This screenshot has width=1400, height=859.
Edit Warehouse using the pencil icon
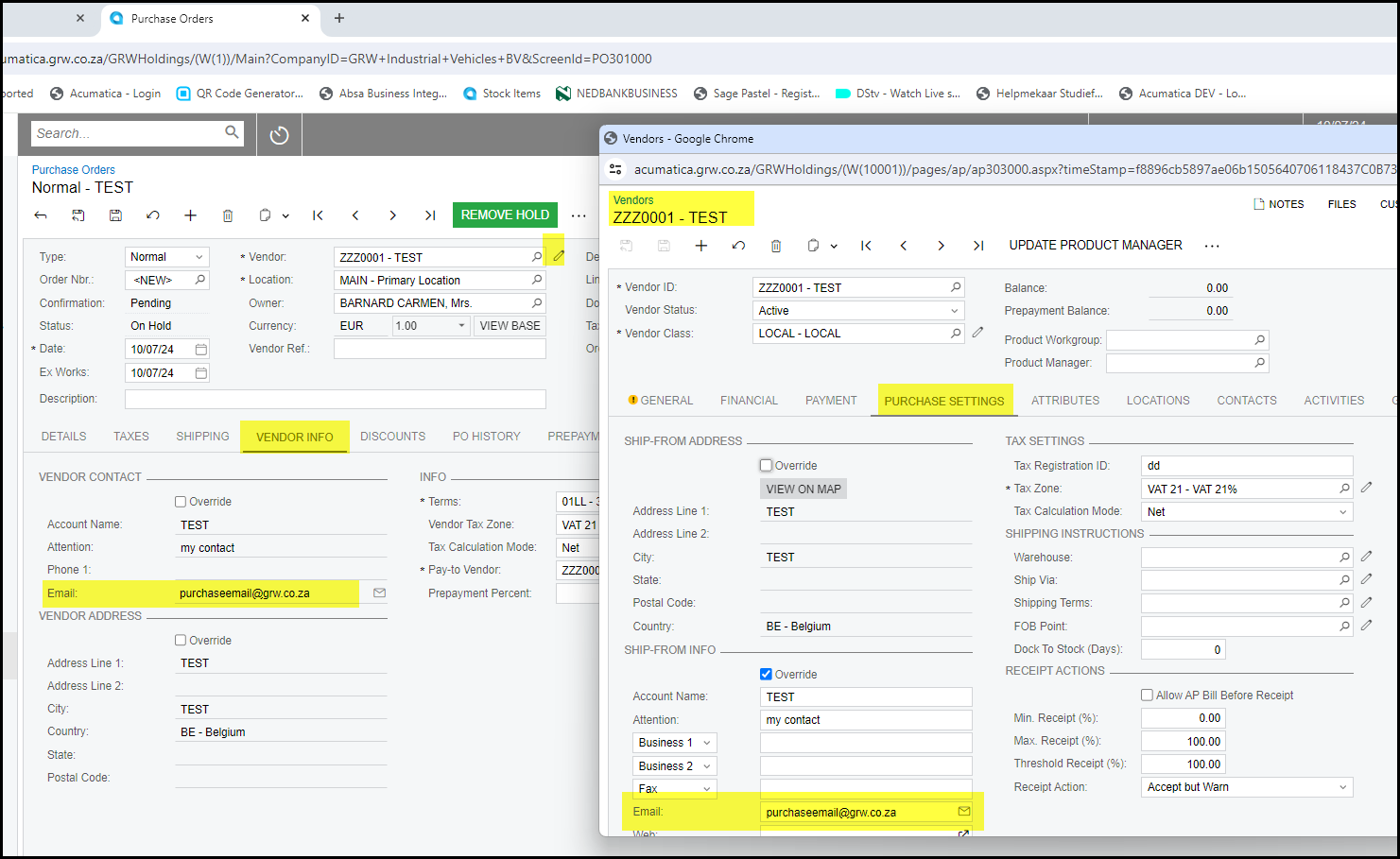[x=1366, y=557]
